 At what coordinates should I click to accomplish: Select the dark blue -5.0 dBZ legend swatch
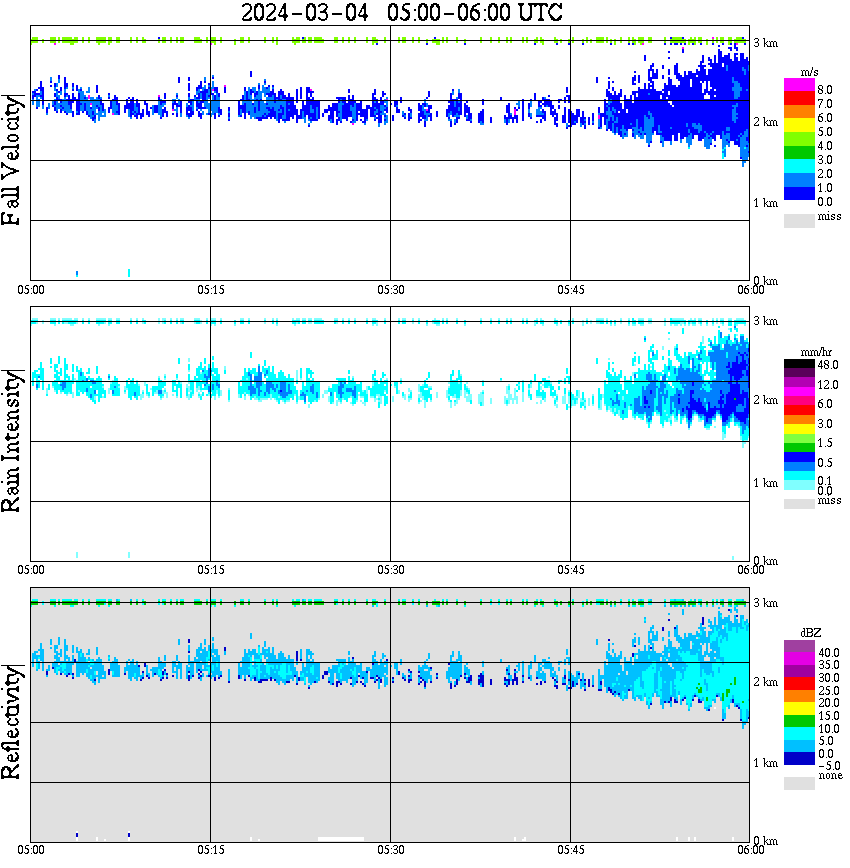pyautogui.click(x=799, y=758)
